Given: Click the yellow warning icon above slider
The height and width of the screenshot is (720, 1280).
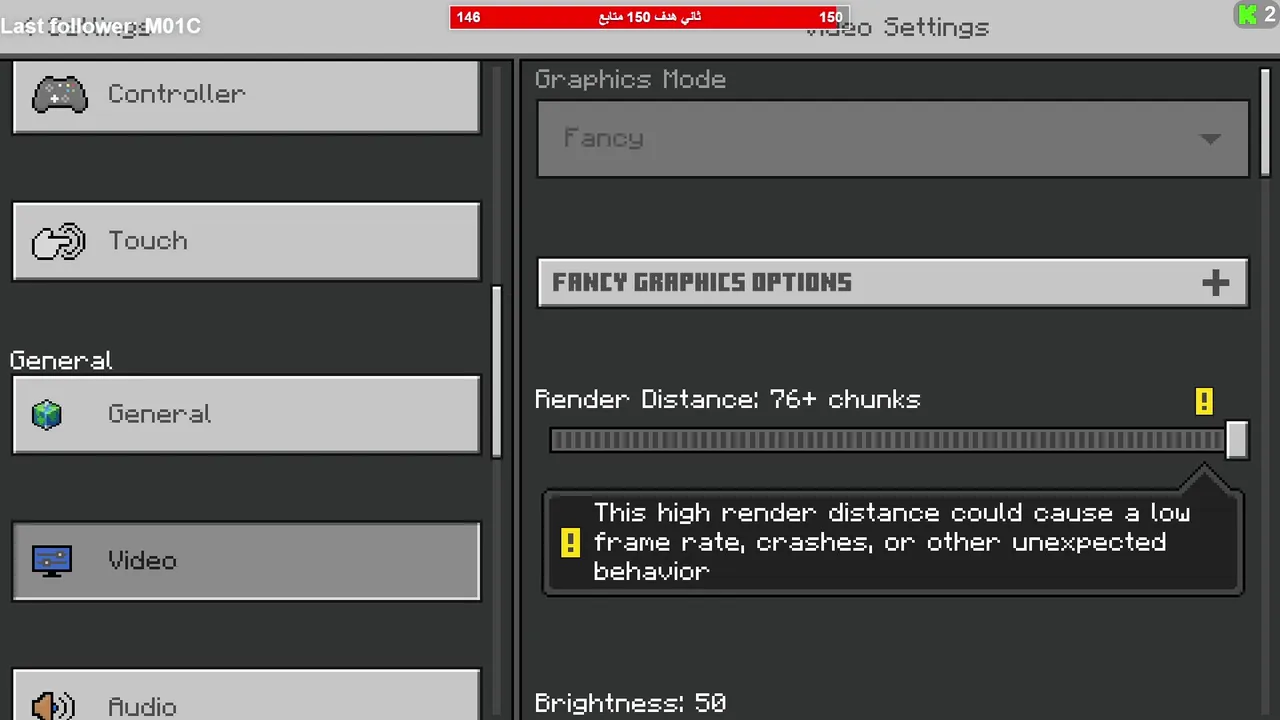Looking at the screenshot, I should (x=1204, y=401).
